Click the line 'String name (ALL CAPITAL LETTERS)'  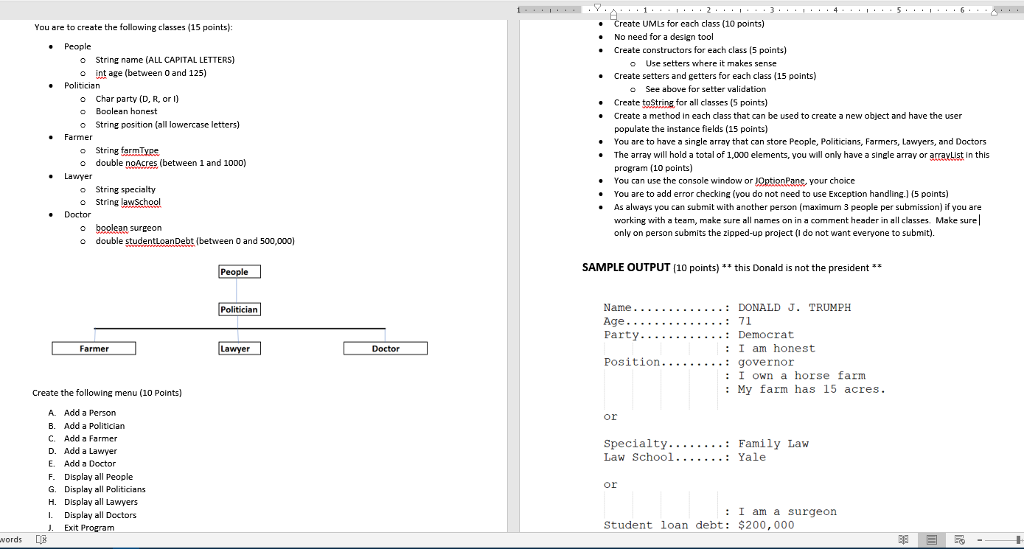165,59
